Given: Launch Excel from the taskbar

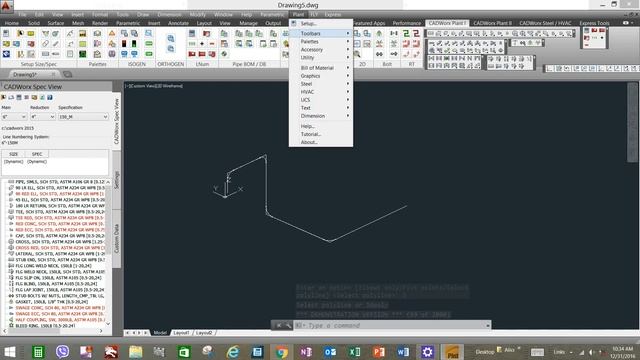Looking at the screenshot, I should click(x=354, y=351).
